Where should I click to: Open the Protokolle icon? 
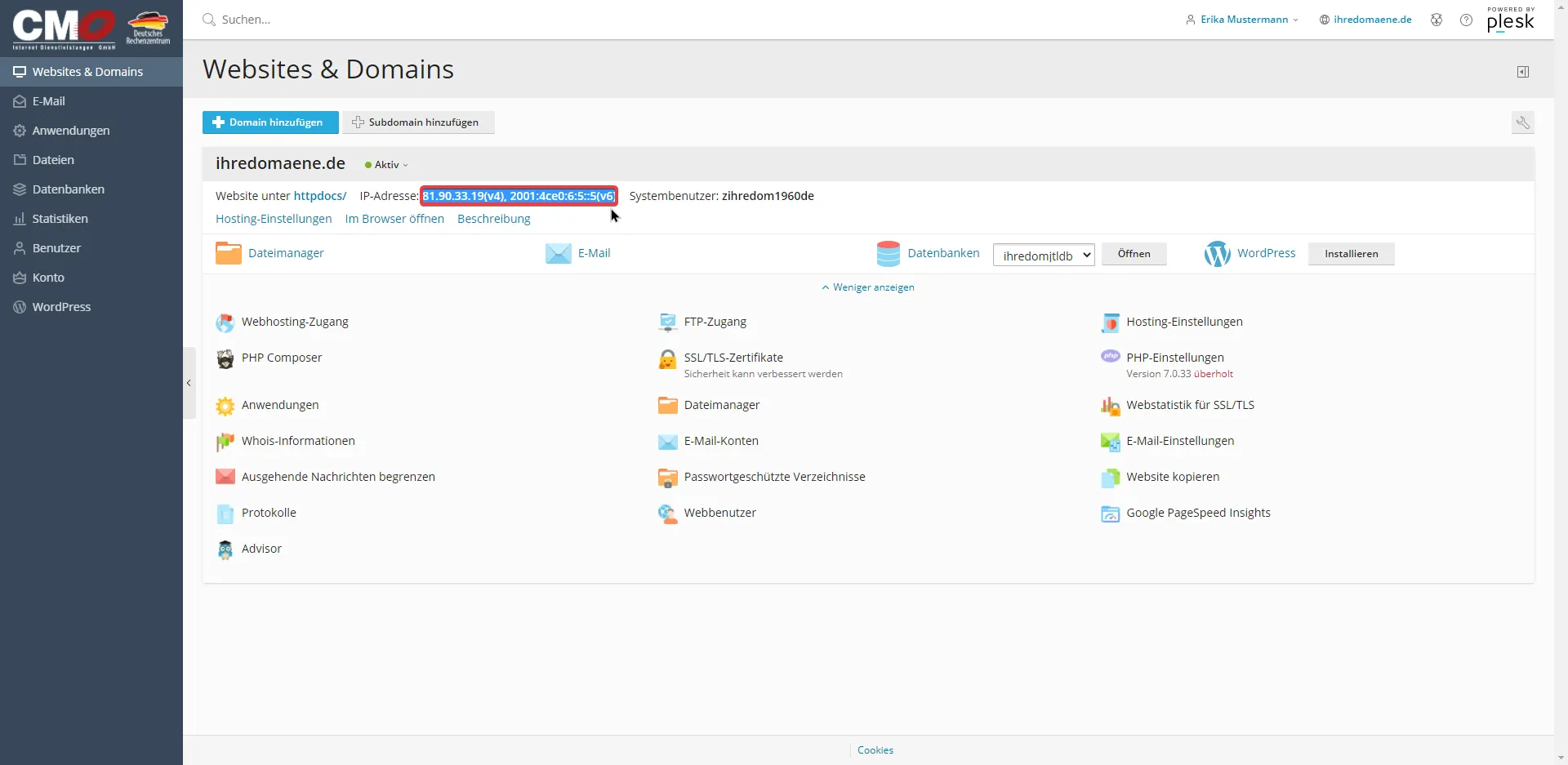pos(225,514)
